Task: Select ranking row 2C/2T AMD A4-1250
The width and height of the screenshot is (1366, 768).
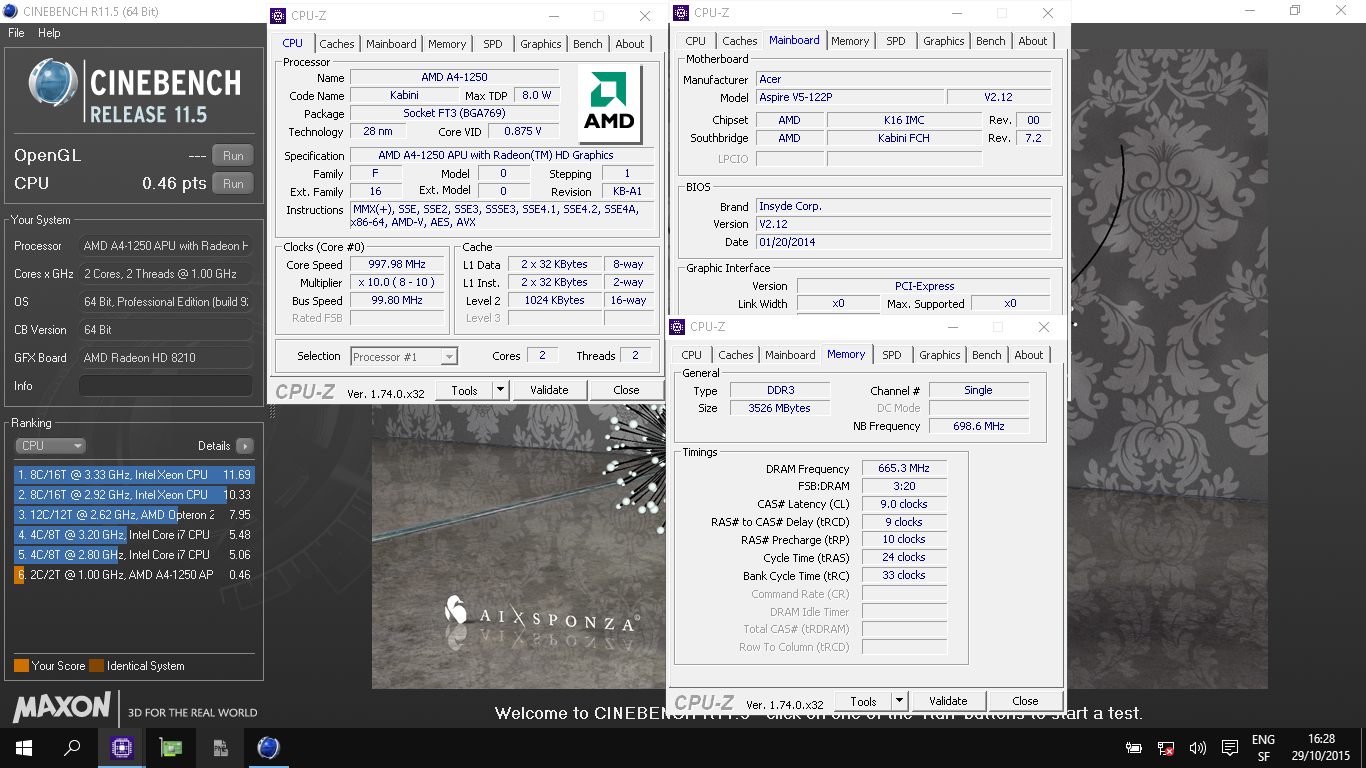Action: coord(135,575)
